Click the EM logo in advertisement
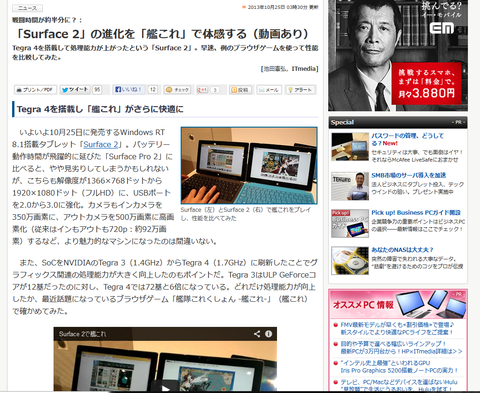Viewport: 480px width, 393px height. [x=441, y=28]
